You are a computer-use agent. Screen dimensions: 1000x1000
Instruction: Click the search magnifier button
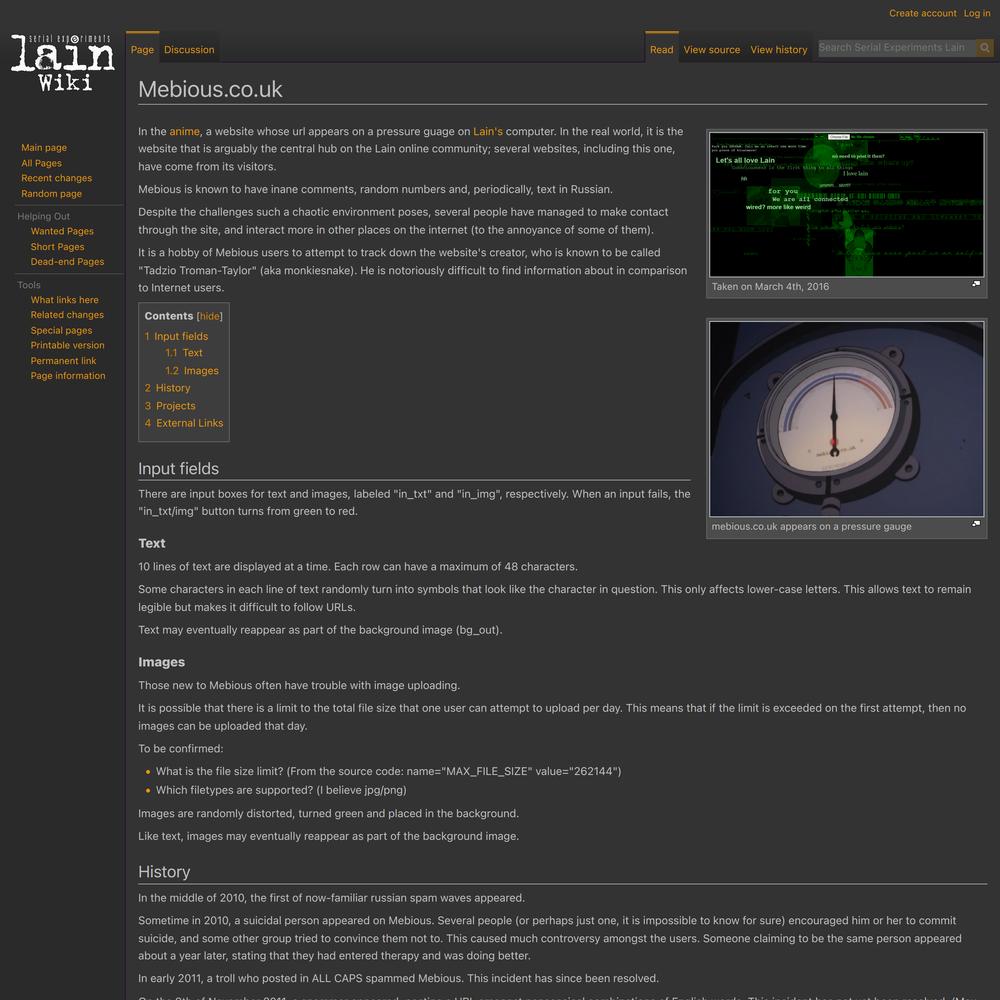[985, 48]
